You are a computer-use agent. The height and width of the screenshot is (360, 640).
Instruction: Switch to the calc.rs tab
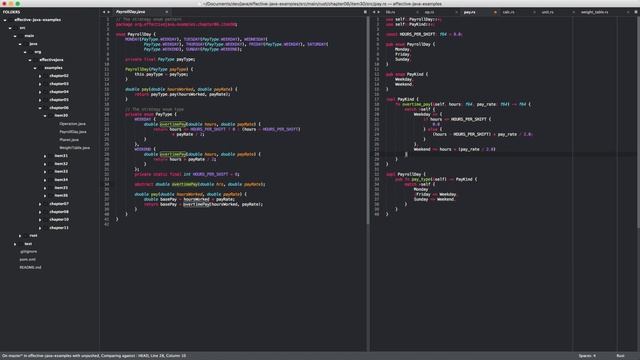tap(509, 12)
